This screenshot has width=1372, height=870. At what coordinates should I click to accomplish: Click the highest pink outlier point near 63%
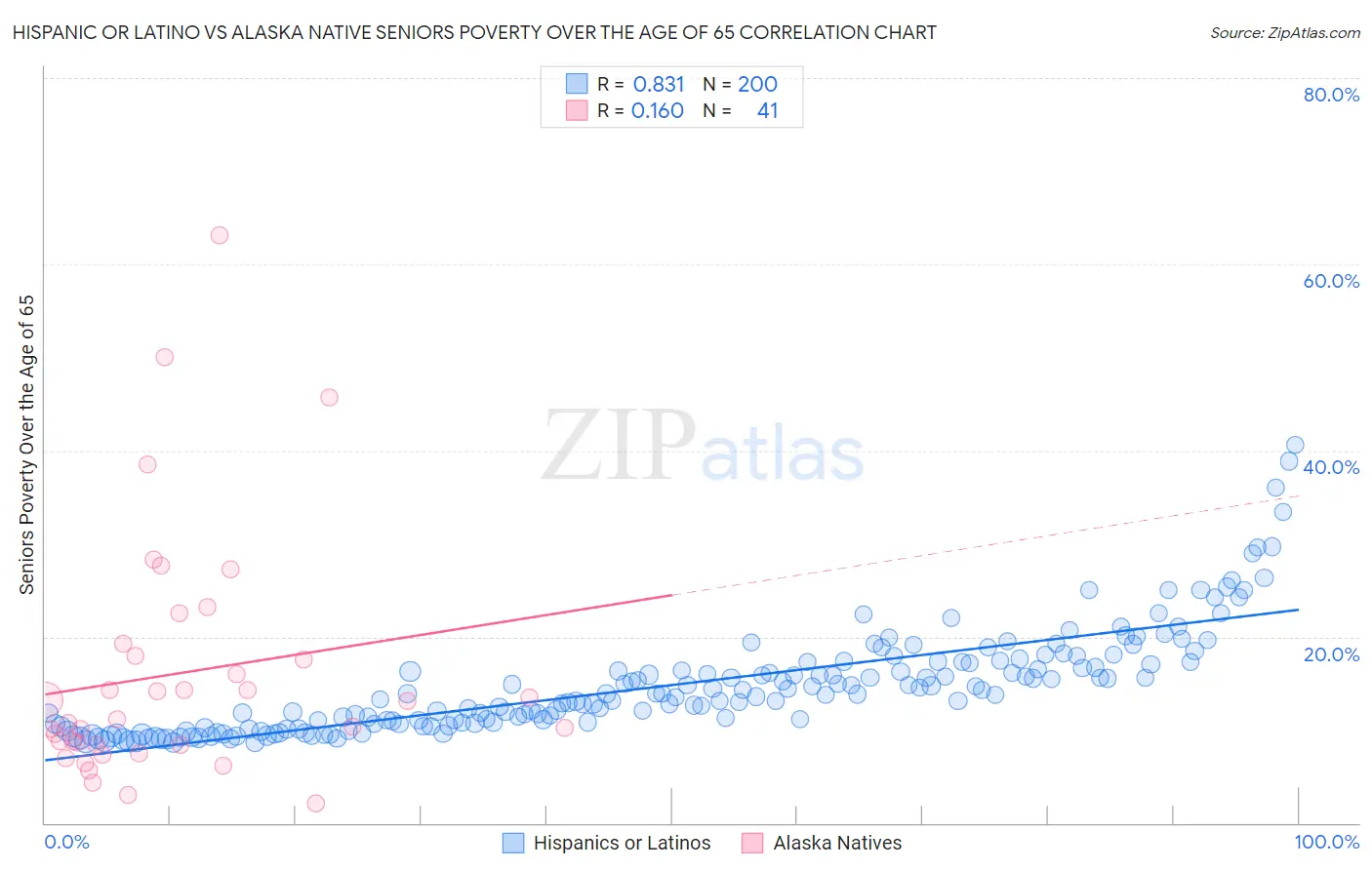(x=220, y=235)
